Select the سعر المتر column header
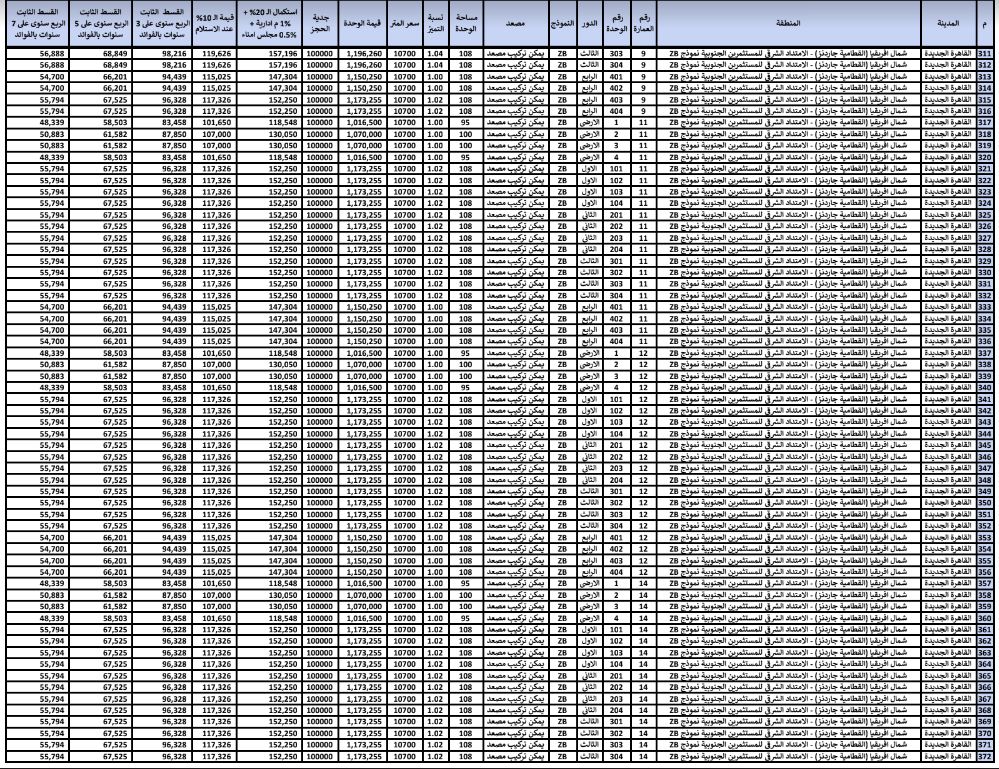Screen dimensions: 999x769 click(404, 22)
